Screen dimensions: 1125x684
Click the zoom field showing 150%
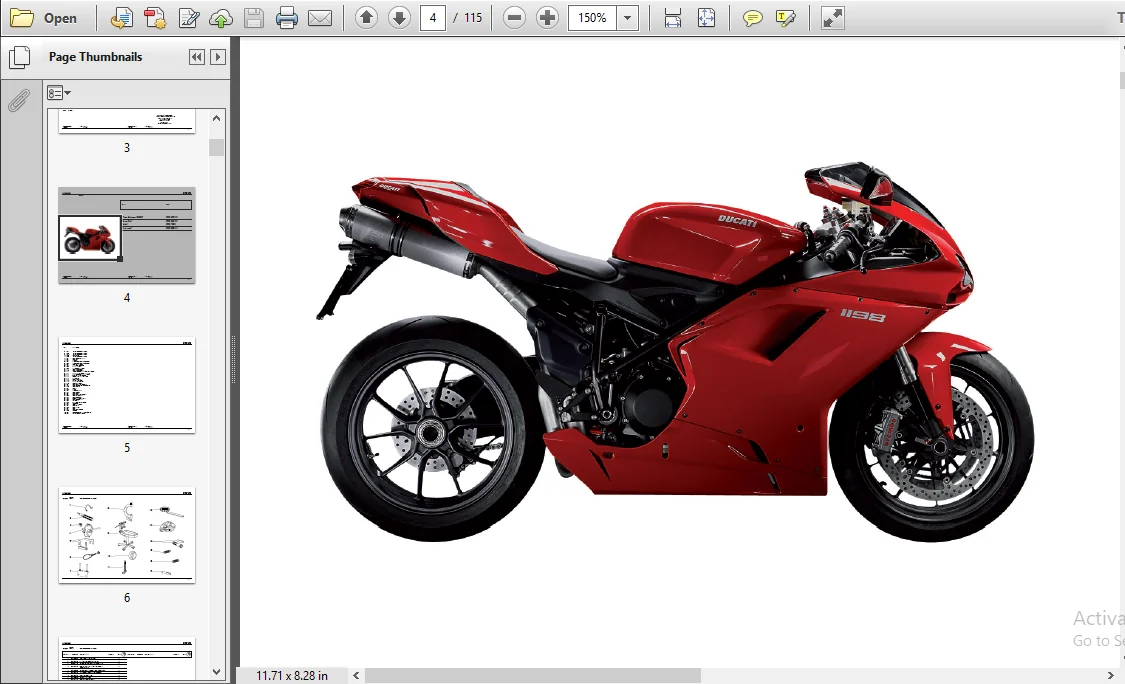click(x=592, y=18)
